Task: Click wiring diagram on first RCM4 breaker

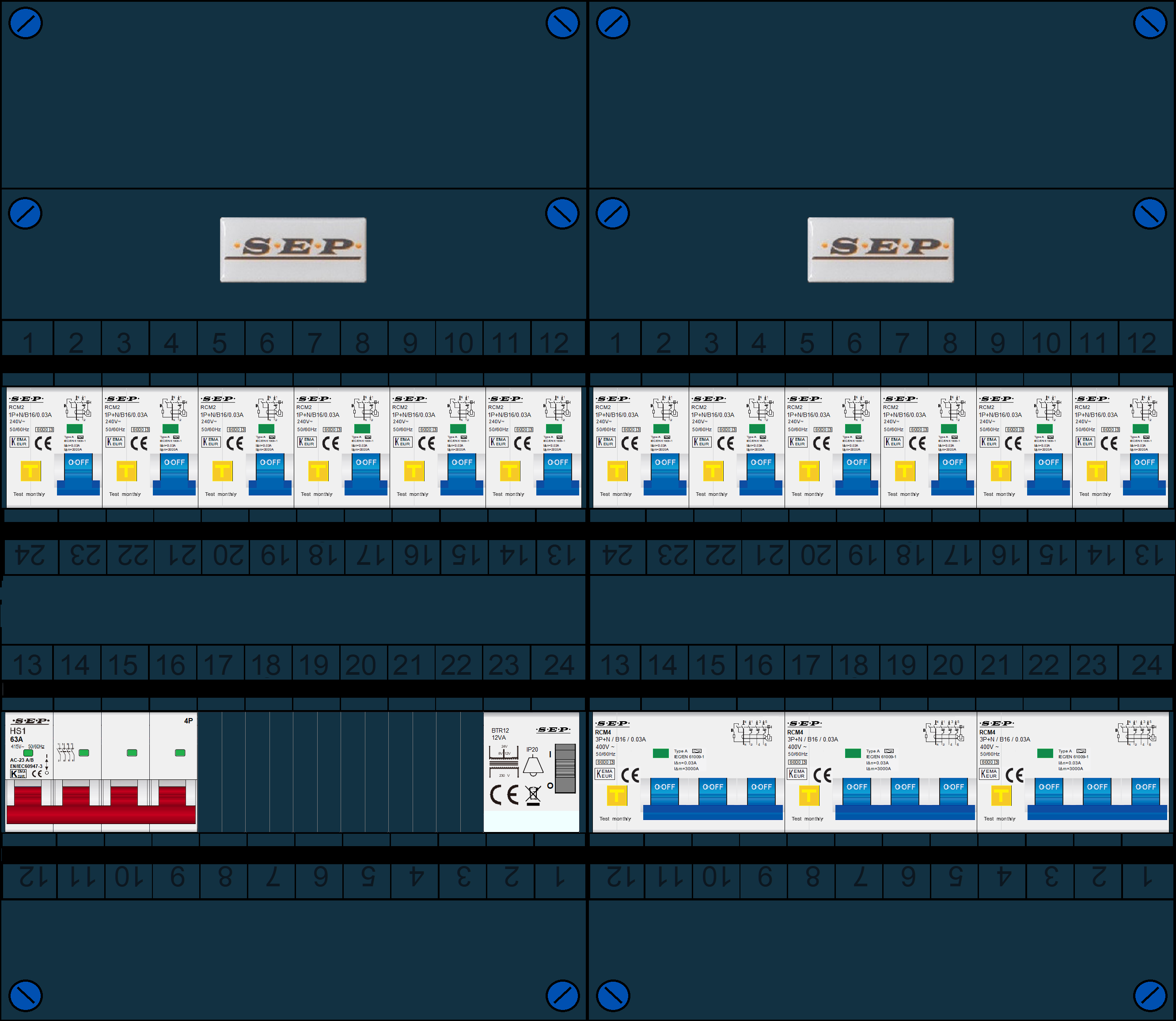Action: [752, 733]
